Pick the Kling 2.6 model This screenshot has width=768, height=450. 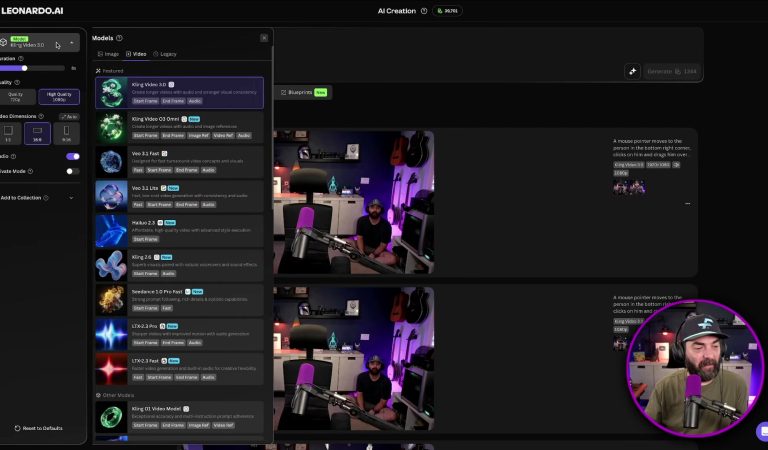tap(179, 265)
